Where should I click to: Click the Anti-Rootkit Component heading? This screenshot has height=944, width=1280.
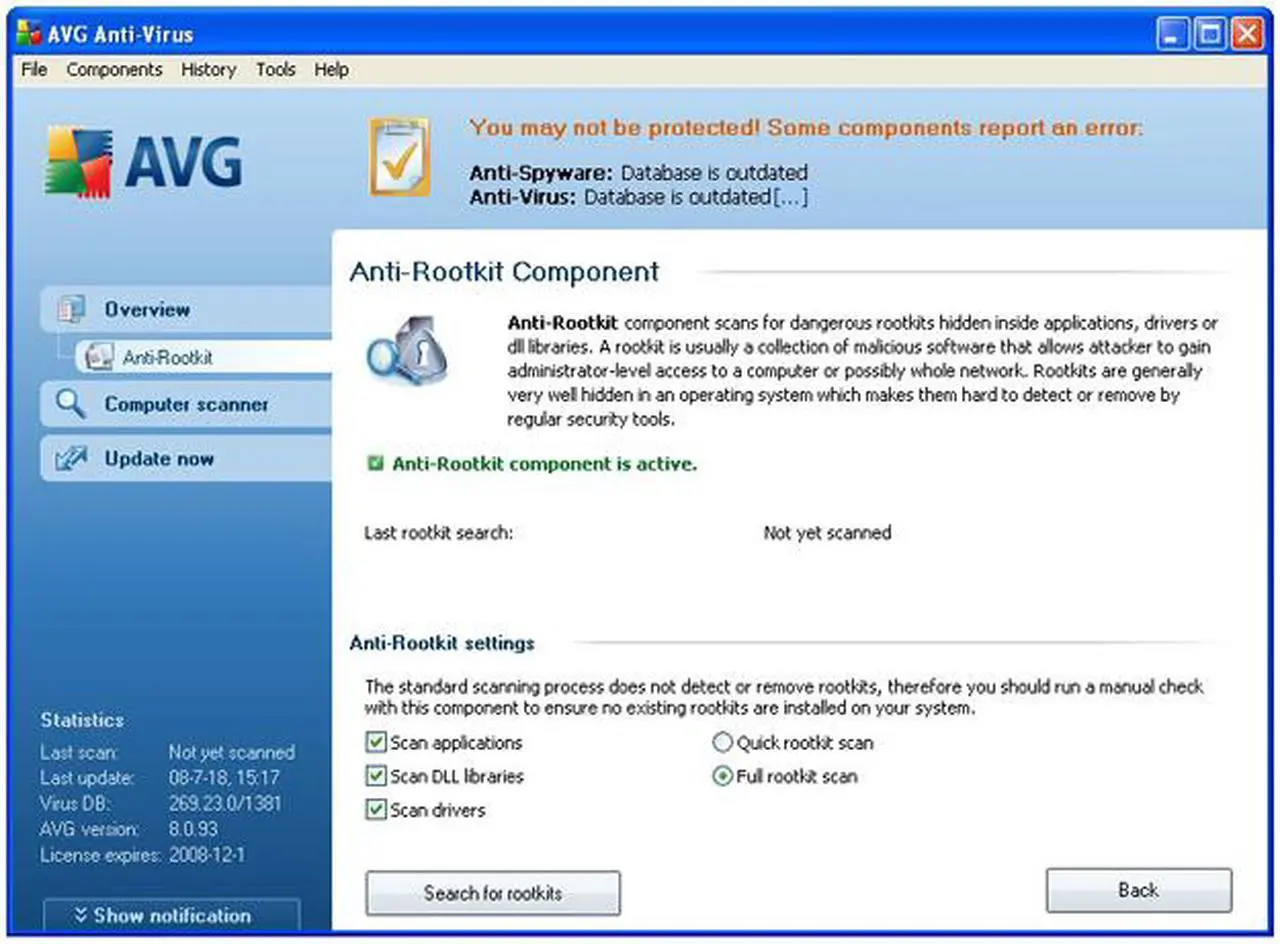pyautogui.click(x=504, y=272)
